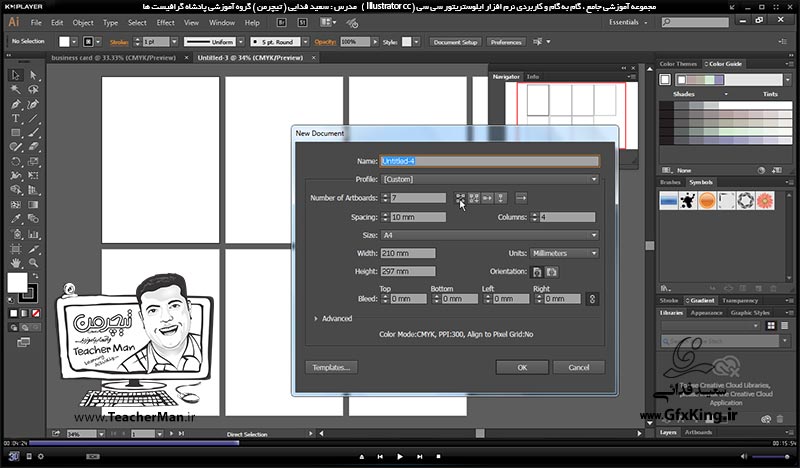Select the Hand tool
The height and width of the screenshot is (468, 800).
click(x=15, y=263)
